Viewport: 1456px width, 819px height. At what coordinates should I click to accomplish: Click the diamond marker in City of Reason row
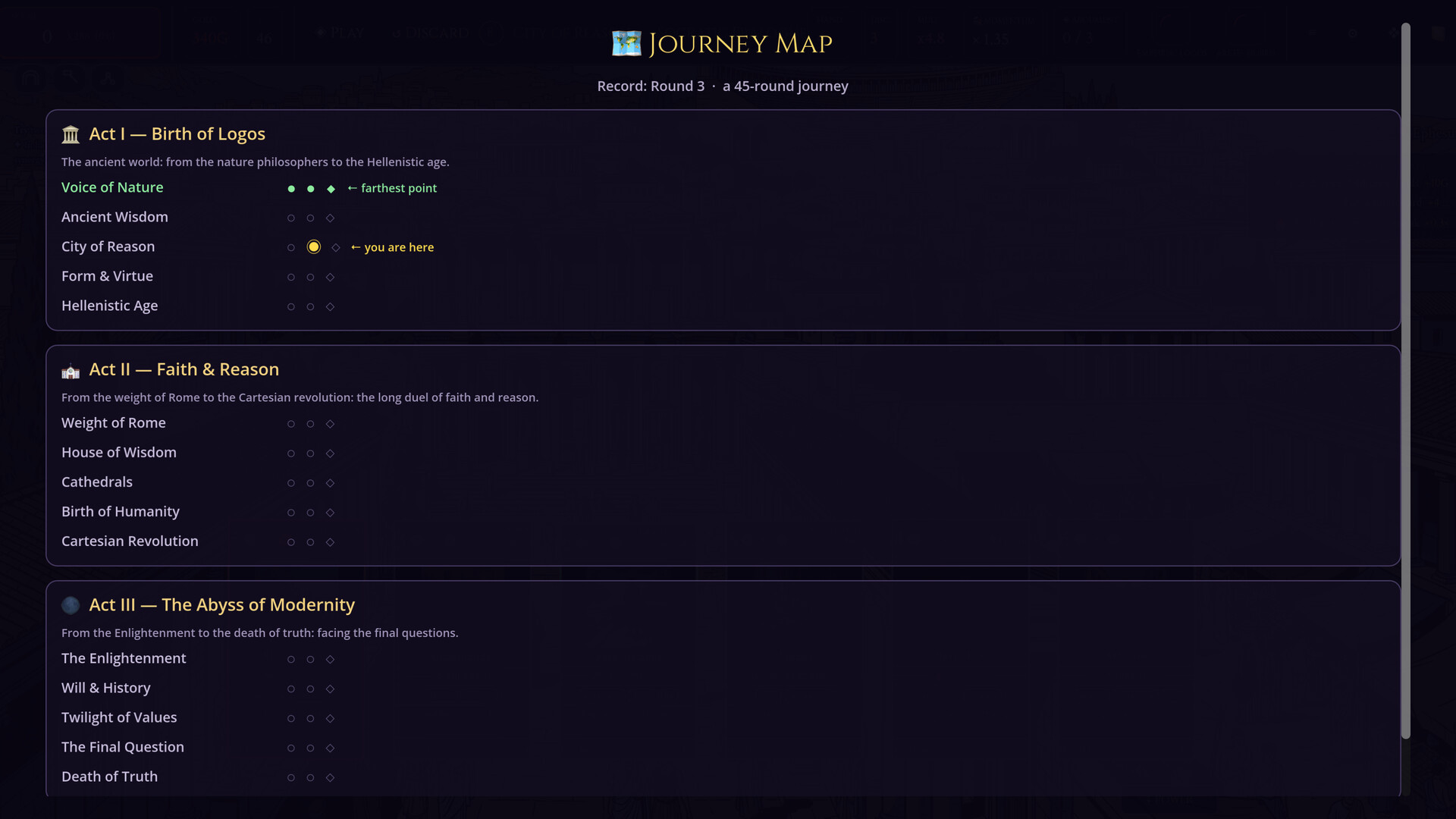(335, 248)
